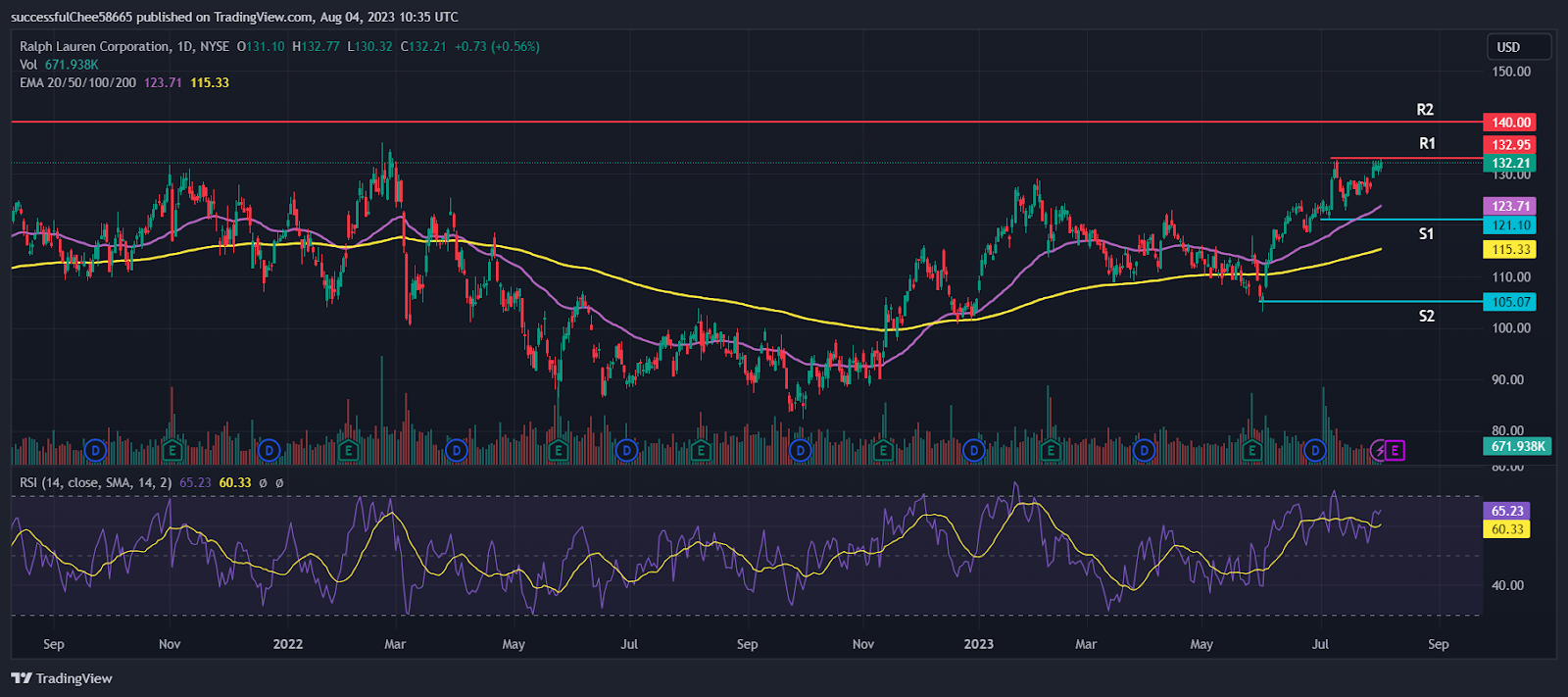Click the purple 123.71 EMA price label
This screenshot has width=1568, height=697.
coord(1510,207)
